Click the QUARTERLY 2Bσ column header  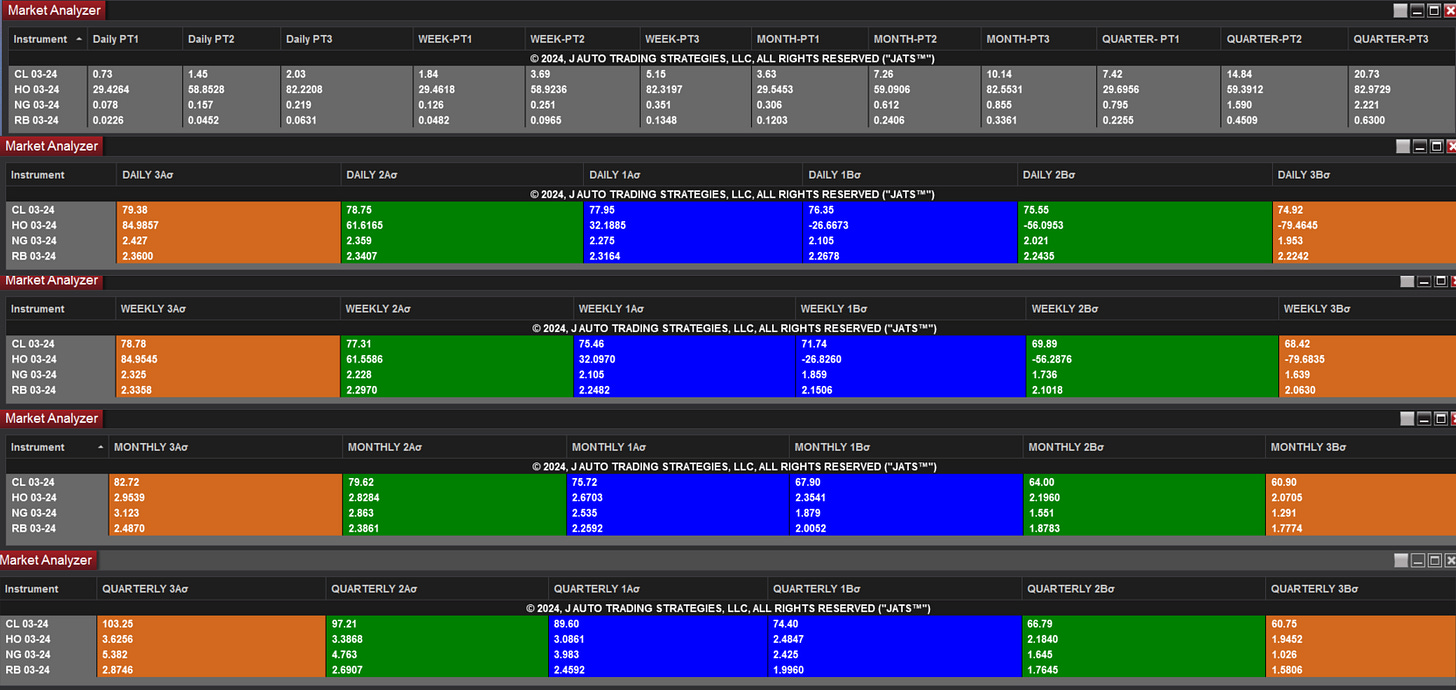pos(1143,589)
